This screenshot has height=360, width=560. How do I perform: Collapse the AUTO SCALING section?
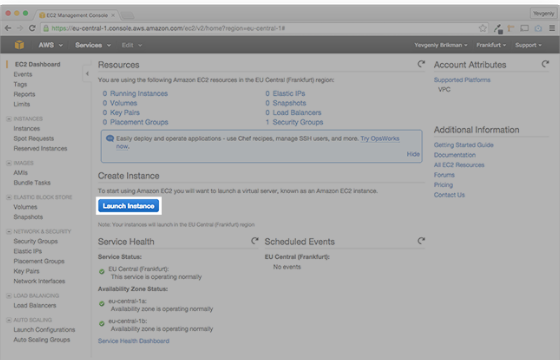9,320
